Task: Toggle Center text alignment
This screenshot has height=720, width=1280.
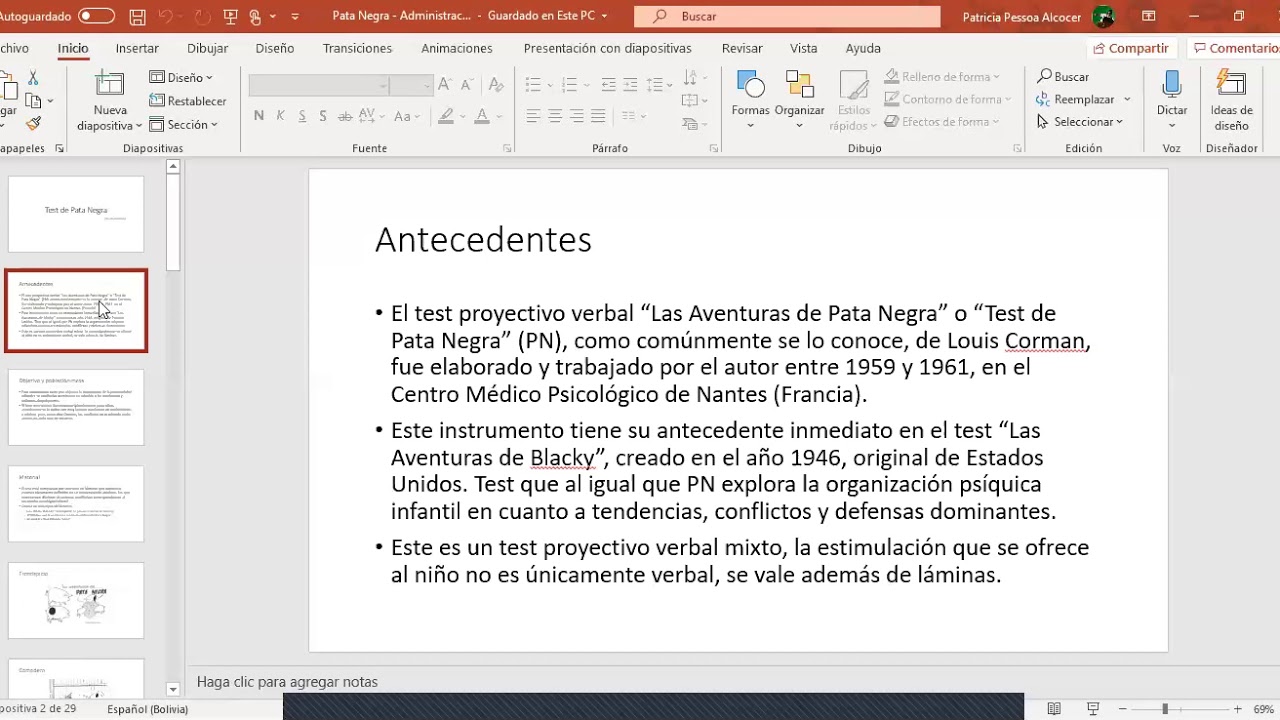Action: pos(555,117)
